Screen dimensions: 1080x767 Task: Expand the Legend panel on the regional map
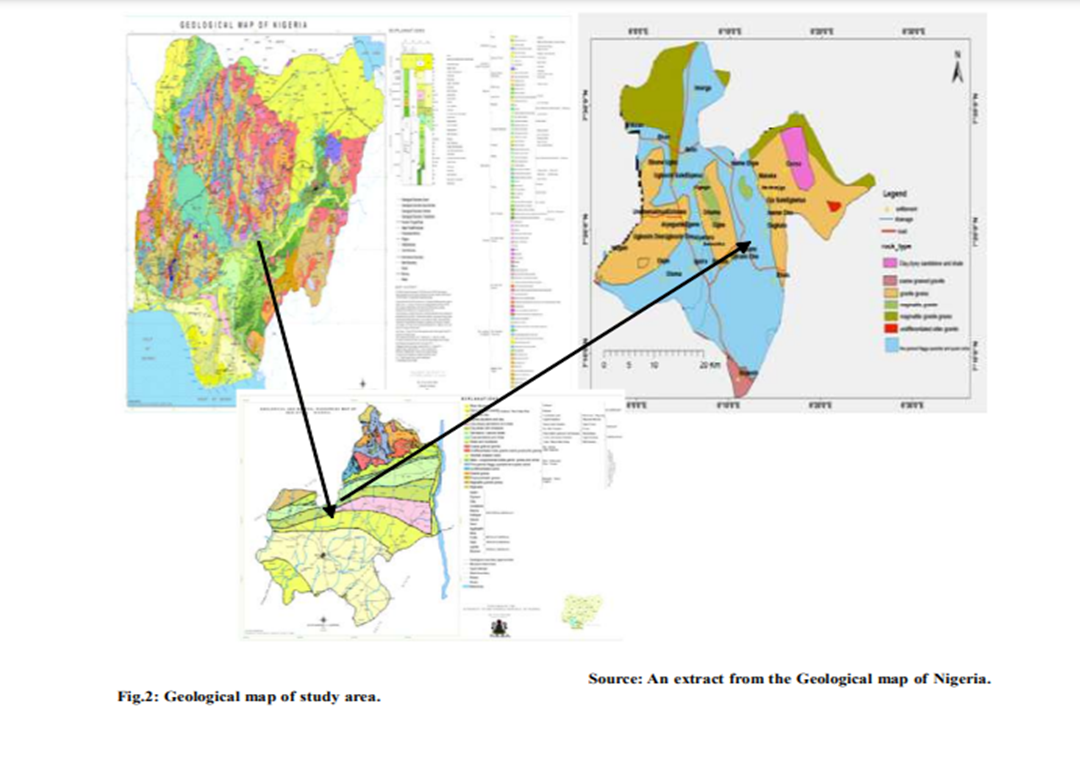coord(897,194)
